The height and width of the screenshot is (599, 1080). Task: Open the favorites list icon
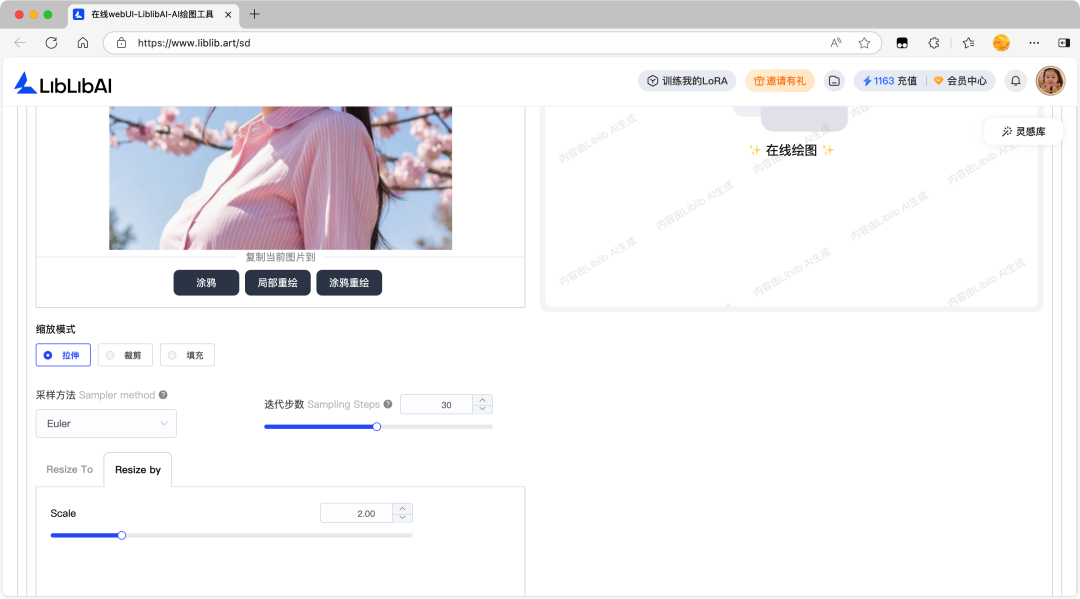[x=968, y=43]
